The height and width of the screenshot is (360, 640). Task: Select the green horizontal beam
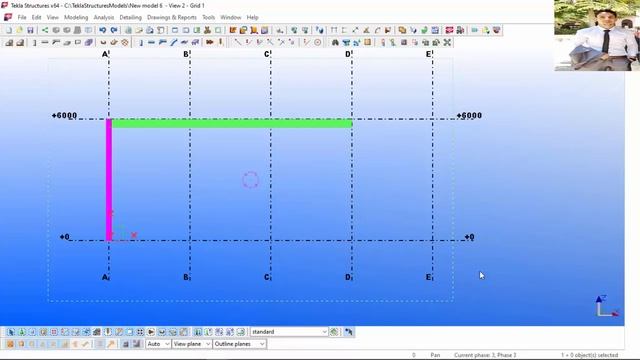click(232, 123)
